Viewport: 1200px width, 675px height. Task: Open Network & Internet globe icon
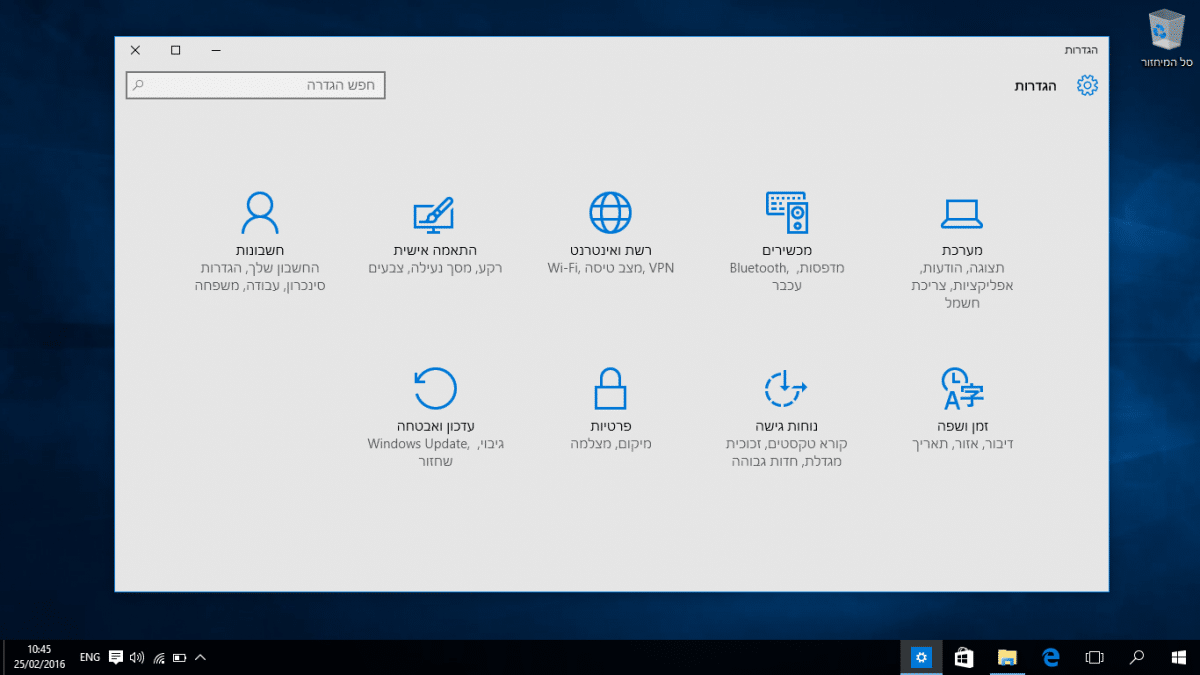610,213
